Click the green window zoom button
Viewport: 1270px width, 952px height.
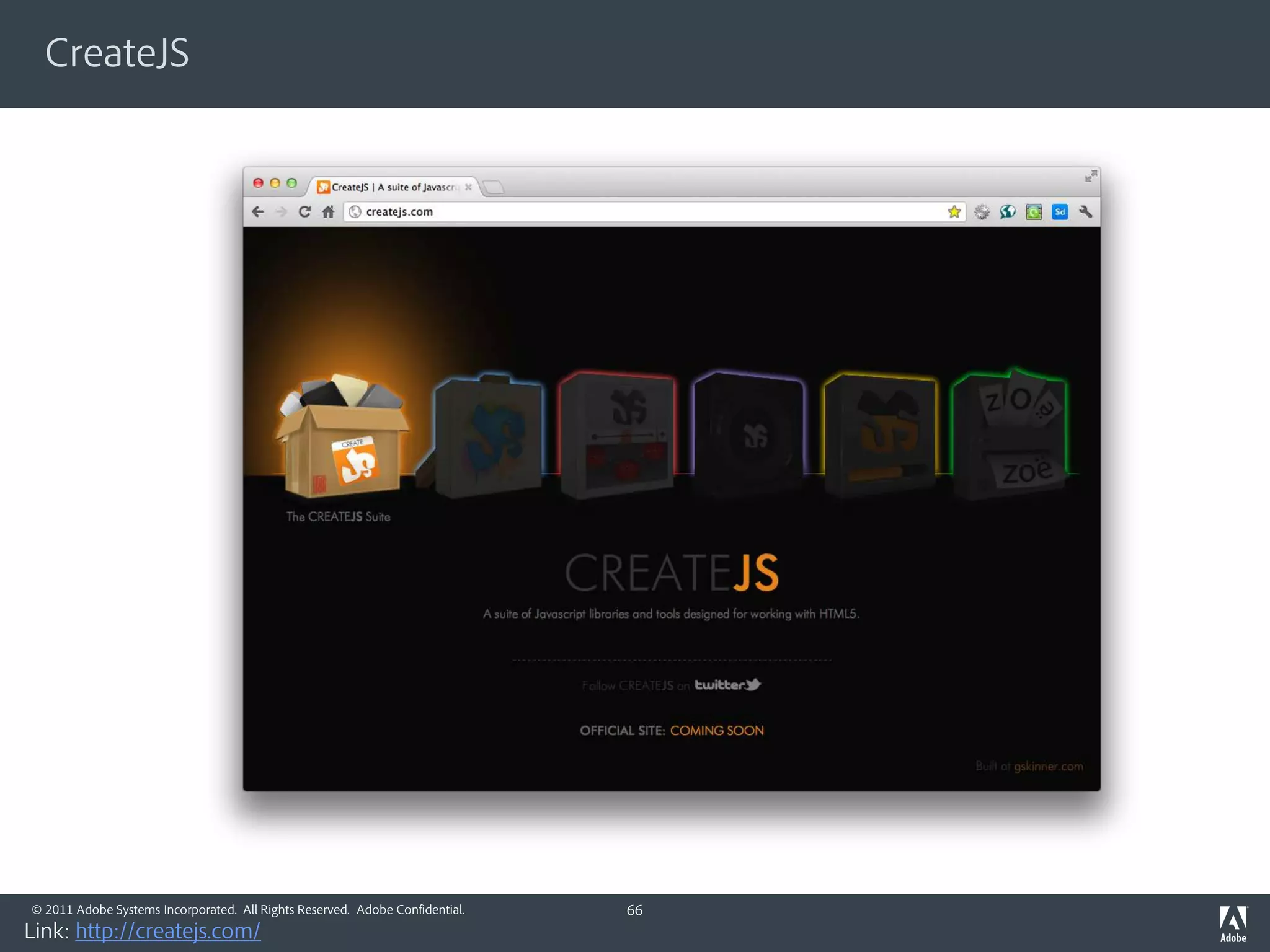coord(291,183)
